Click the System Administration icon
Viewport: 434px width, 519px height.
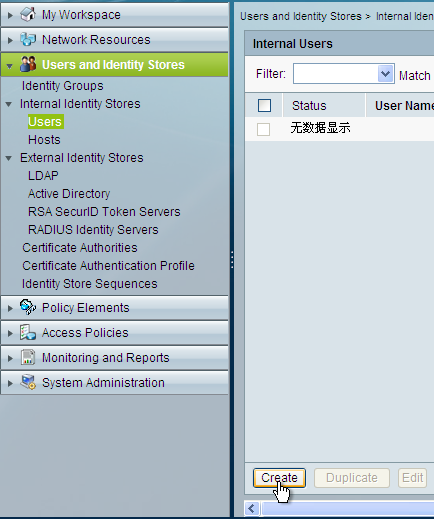coord(28,382)
